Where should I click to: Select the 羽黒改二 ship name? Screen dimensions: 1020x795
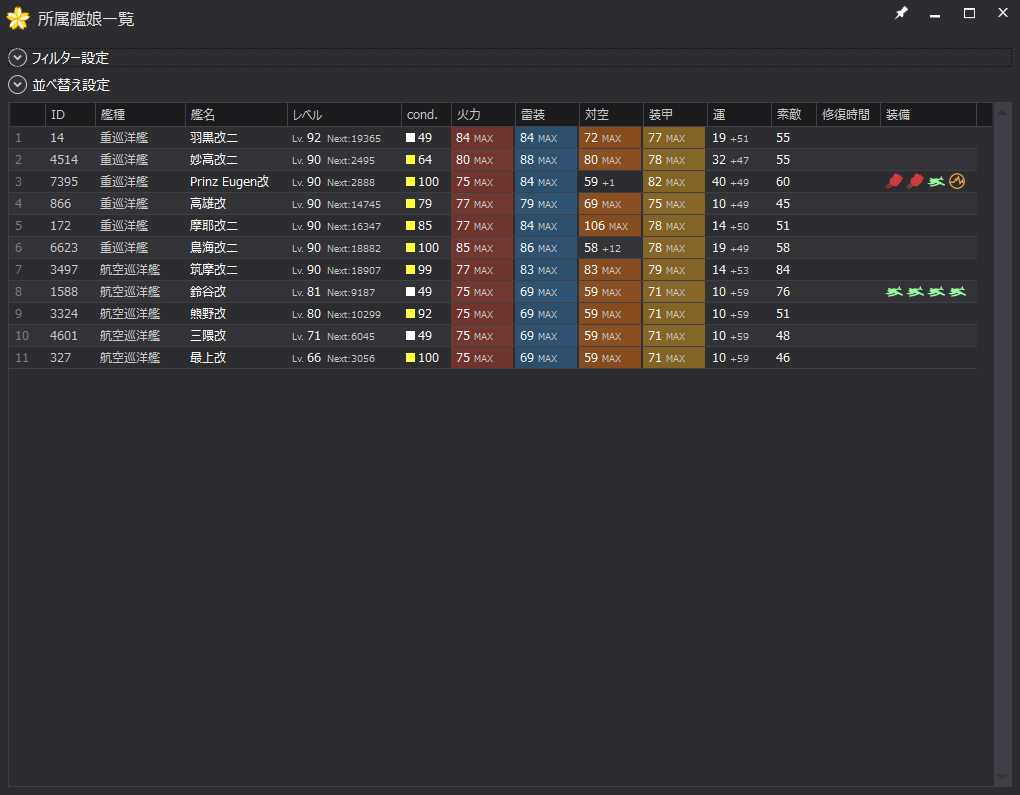(x=214, y=138)
